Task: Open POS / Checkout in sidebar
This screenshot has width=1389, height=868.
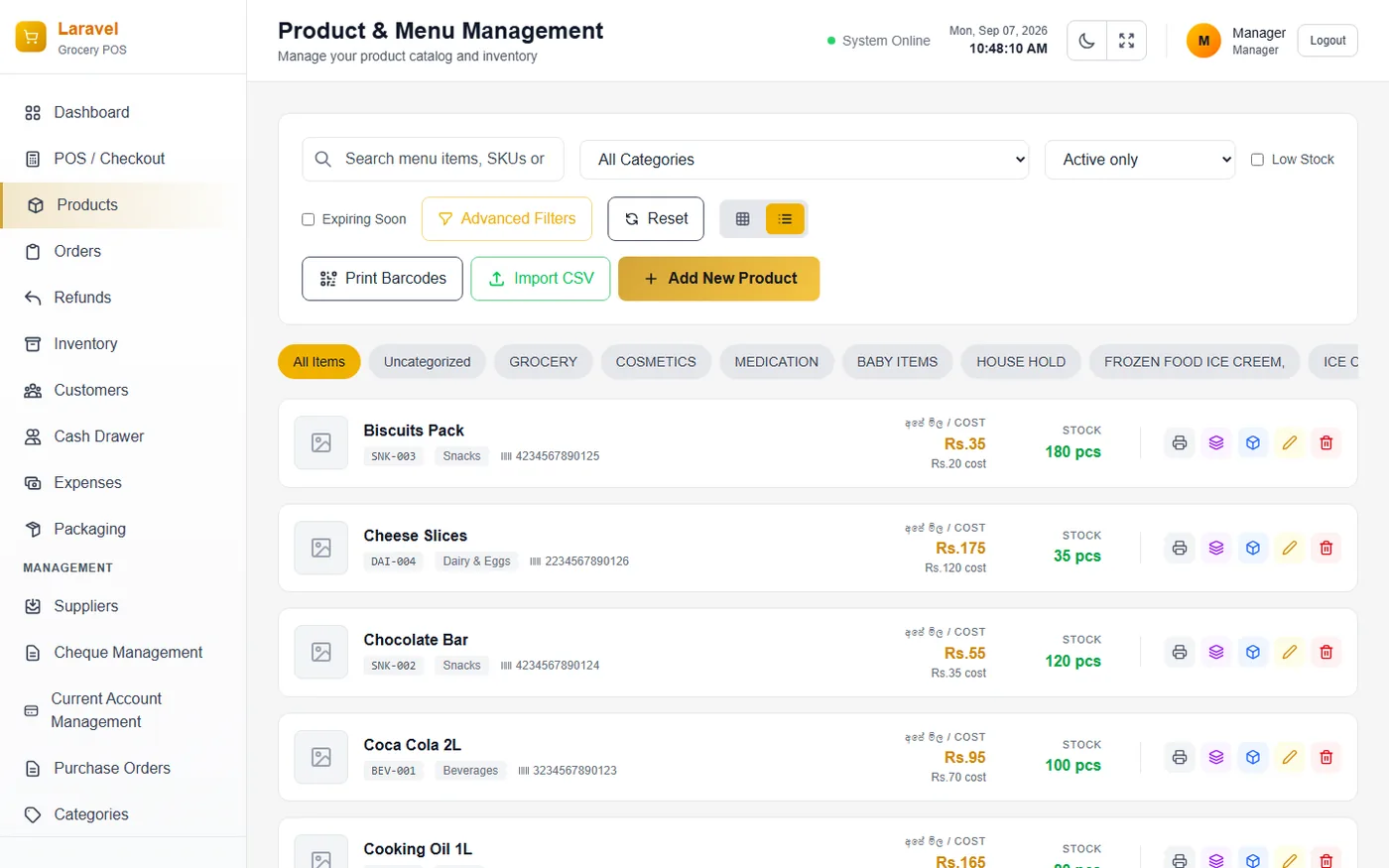Action: tap(123, 159)
